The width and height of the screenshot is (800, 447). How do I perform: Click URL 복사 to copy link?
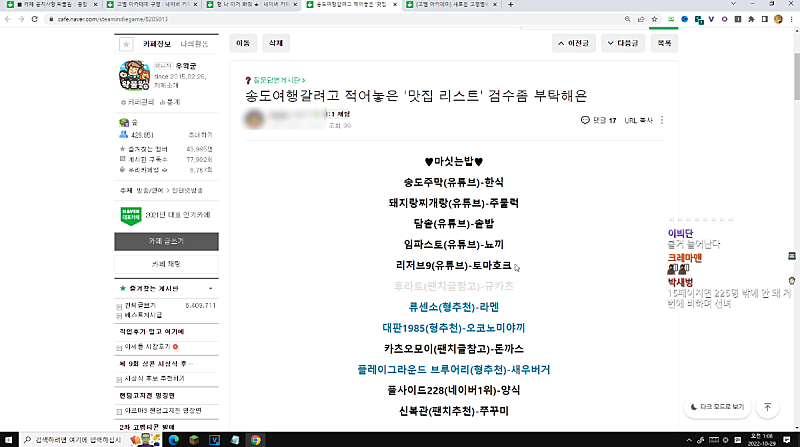click(x=639, y=120)
